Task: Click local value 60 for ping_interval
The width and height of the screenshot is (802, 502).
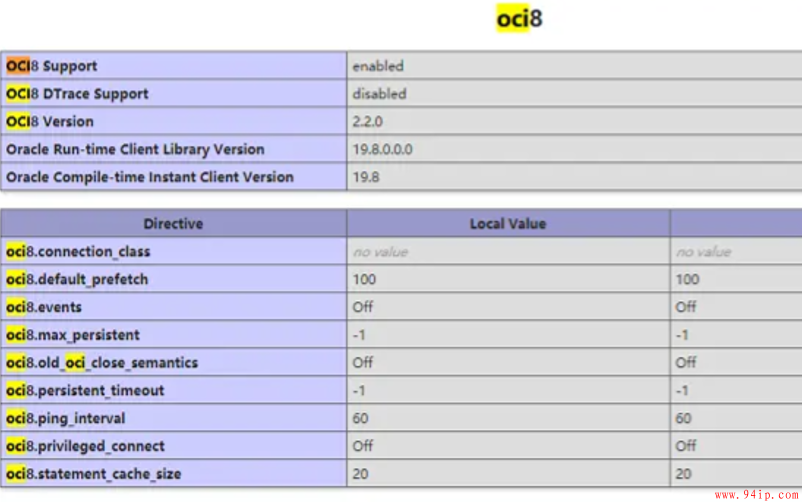Action: pos(360,419)
